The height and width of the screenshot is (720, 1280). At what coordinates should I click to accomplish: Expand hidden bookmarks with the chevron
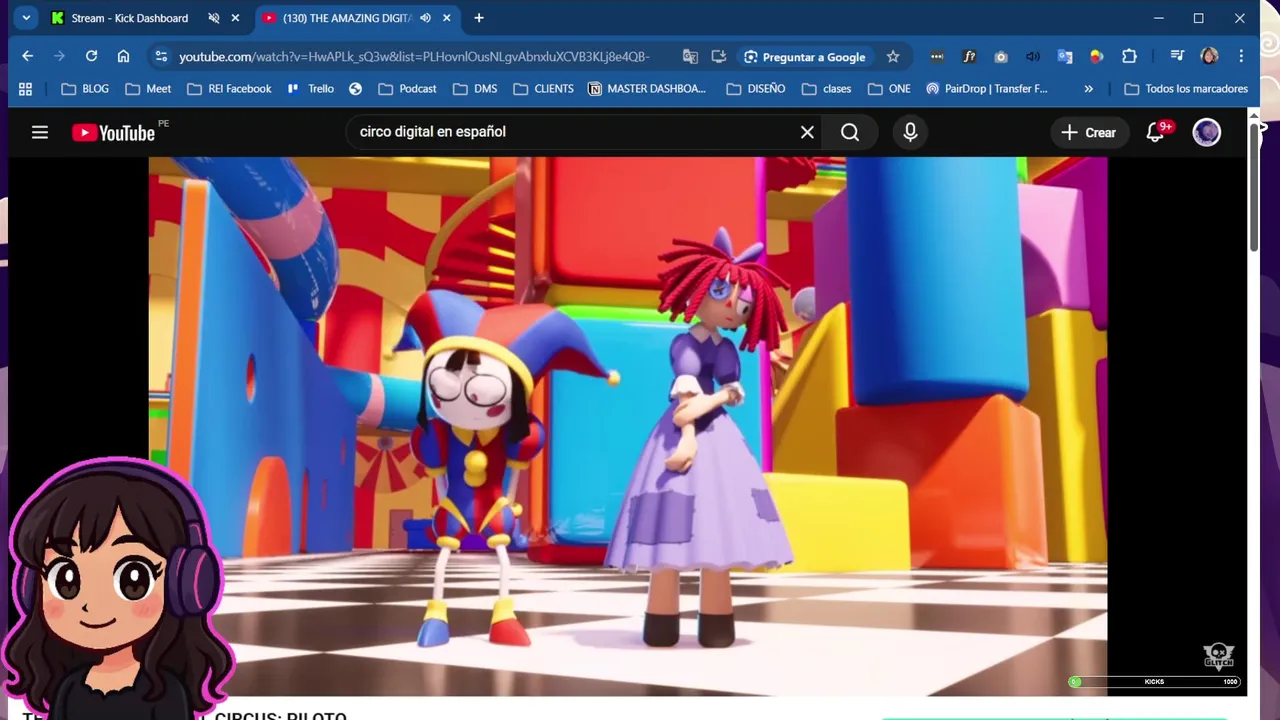(x=1088, y=89)
